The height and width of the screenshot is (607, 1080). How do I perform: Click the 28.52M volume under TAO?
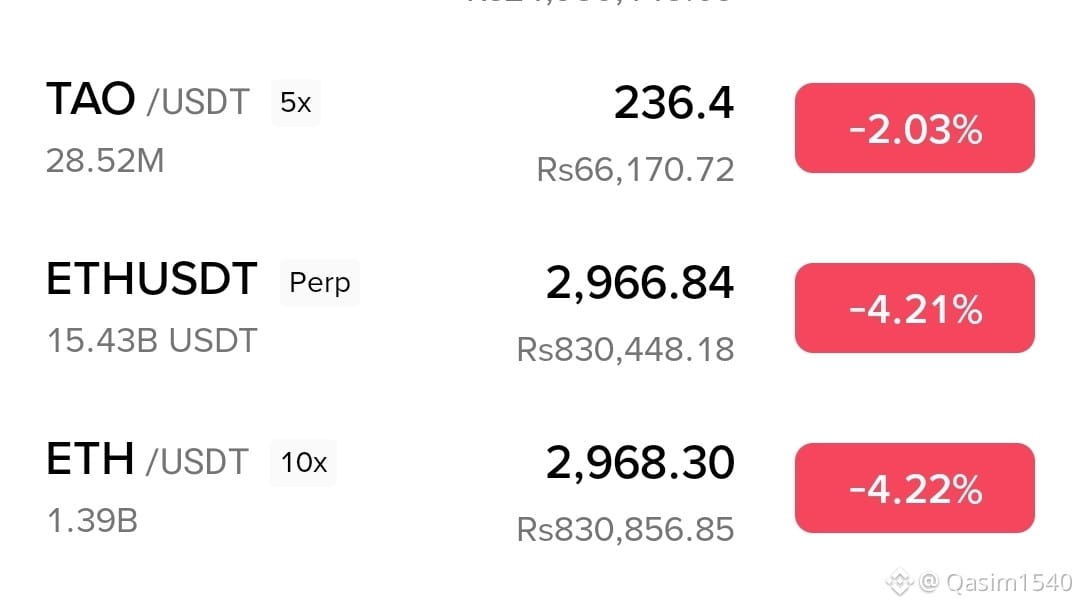pos(105,160)
